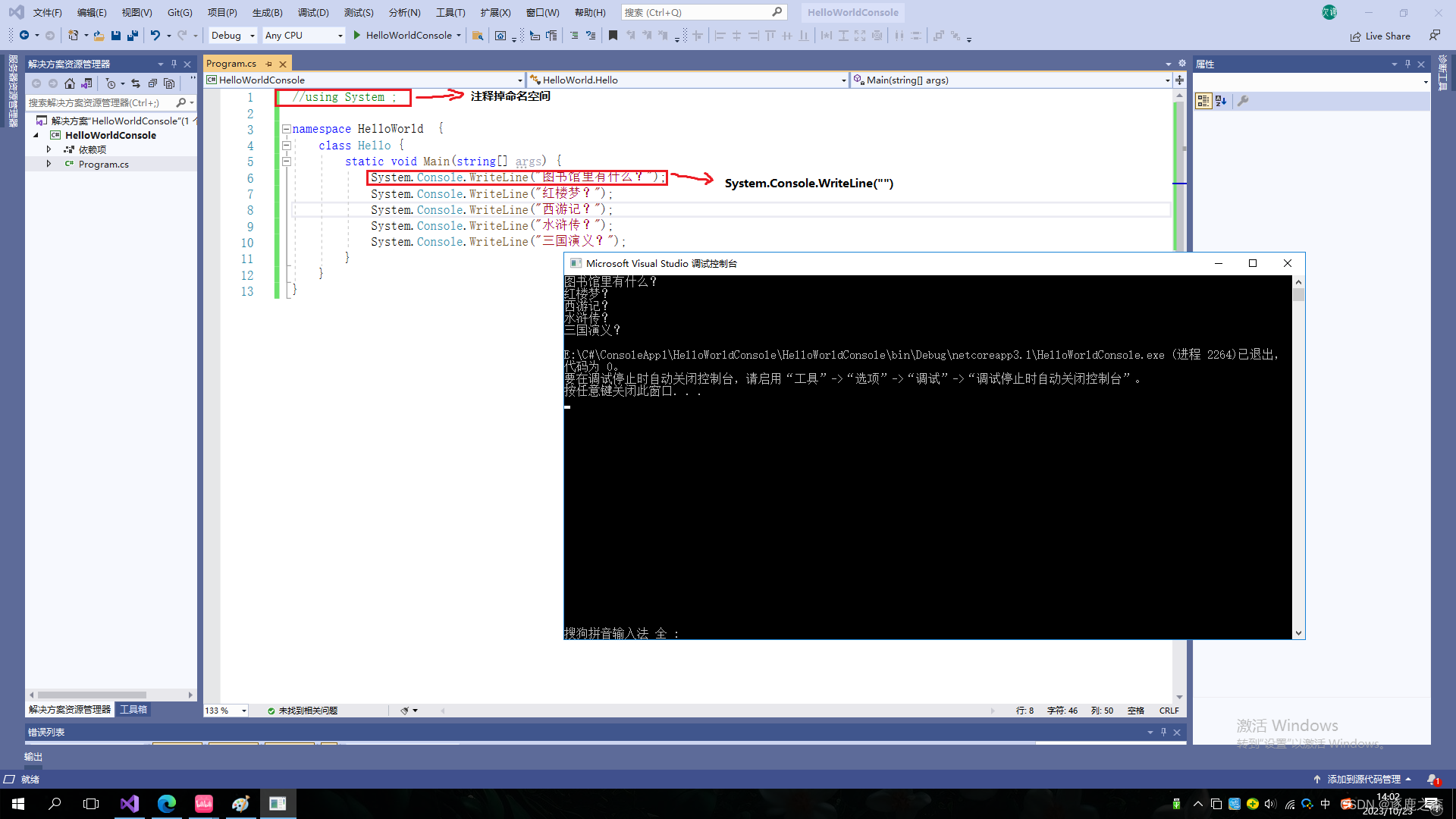Open the 调试(D) menu

coord(313,12)
